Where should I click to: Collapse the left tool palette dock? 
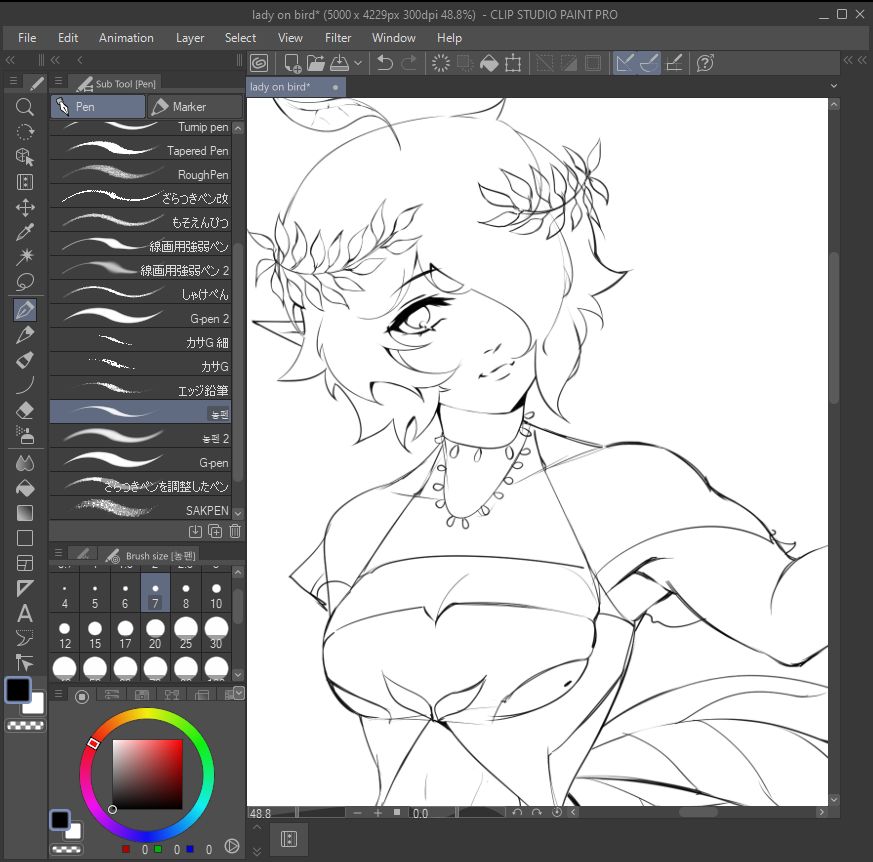coord(10,60)
